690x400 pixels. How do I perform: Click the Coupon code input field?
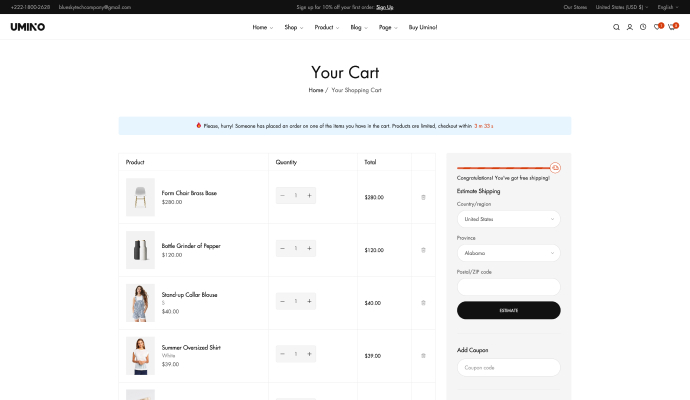[x=509, y=367]
